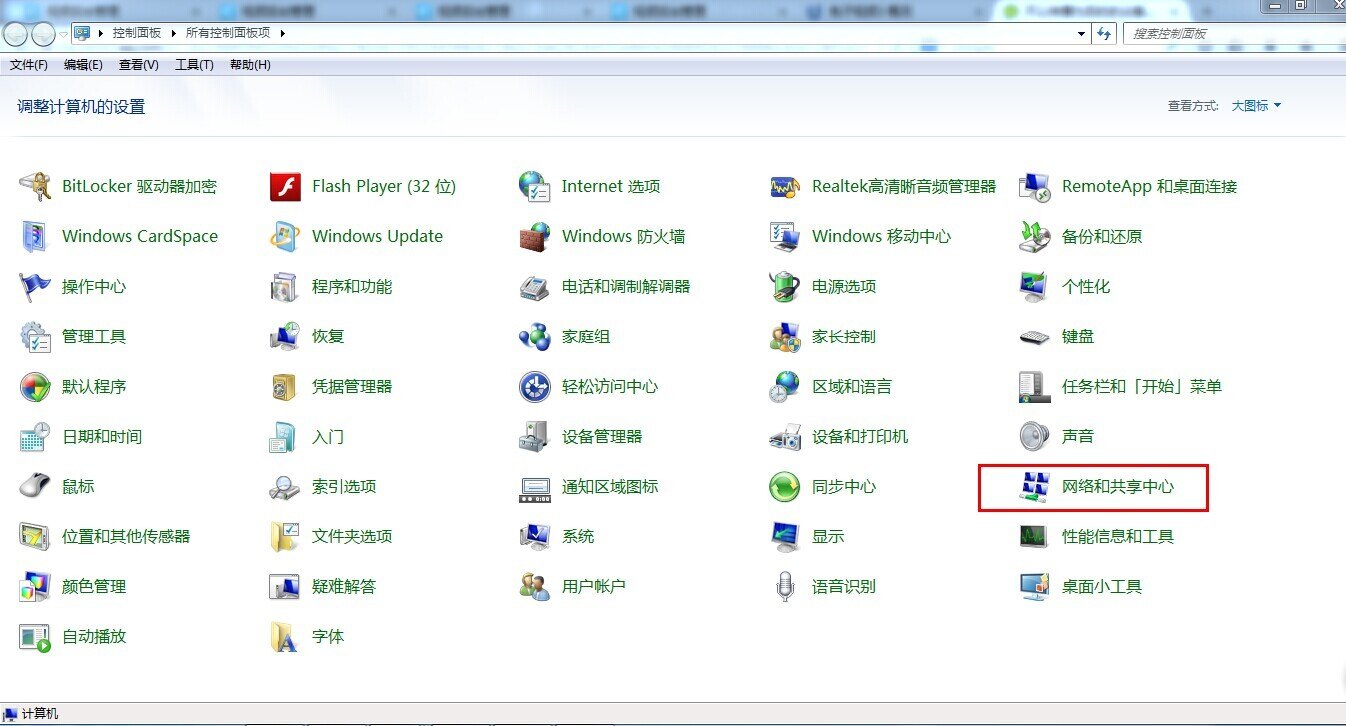The image size is (1346, 726).
Task: Open the 区域和语言 link
Action: (x=852, y=386)
